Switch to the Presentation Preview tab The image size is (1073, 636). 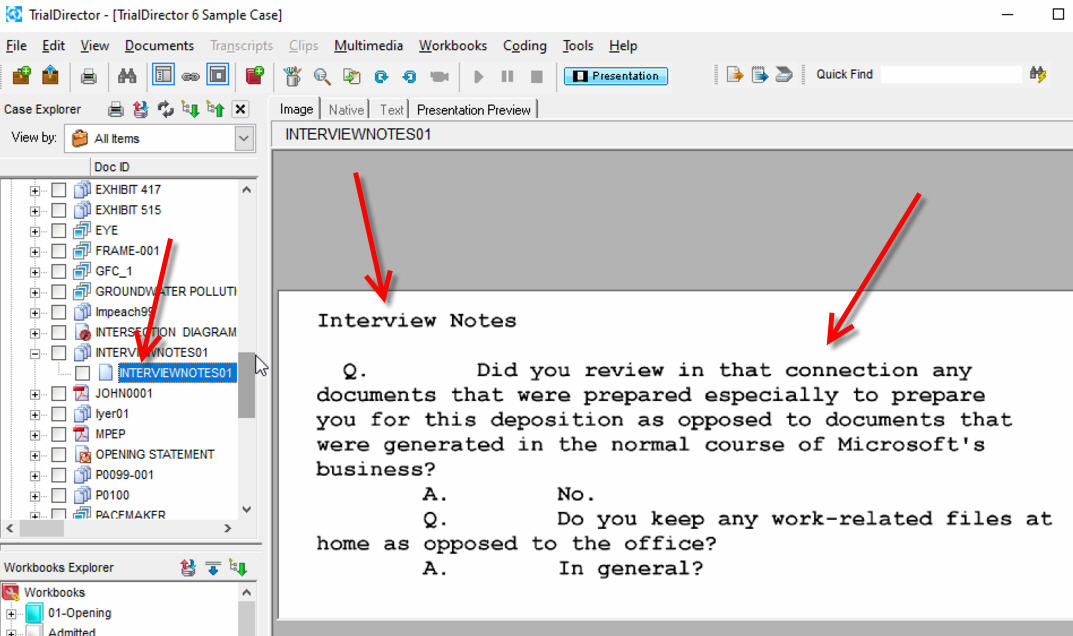coord(474,110)
